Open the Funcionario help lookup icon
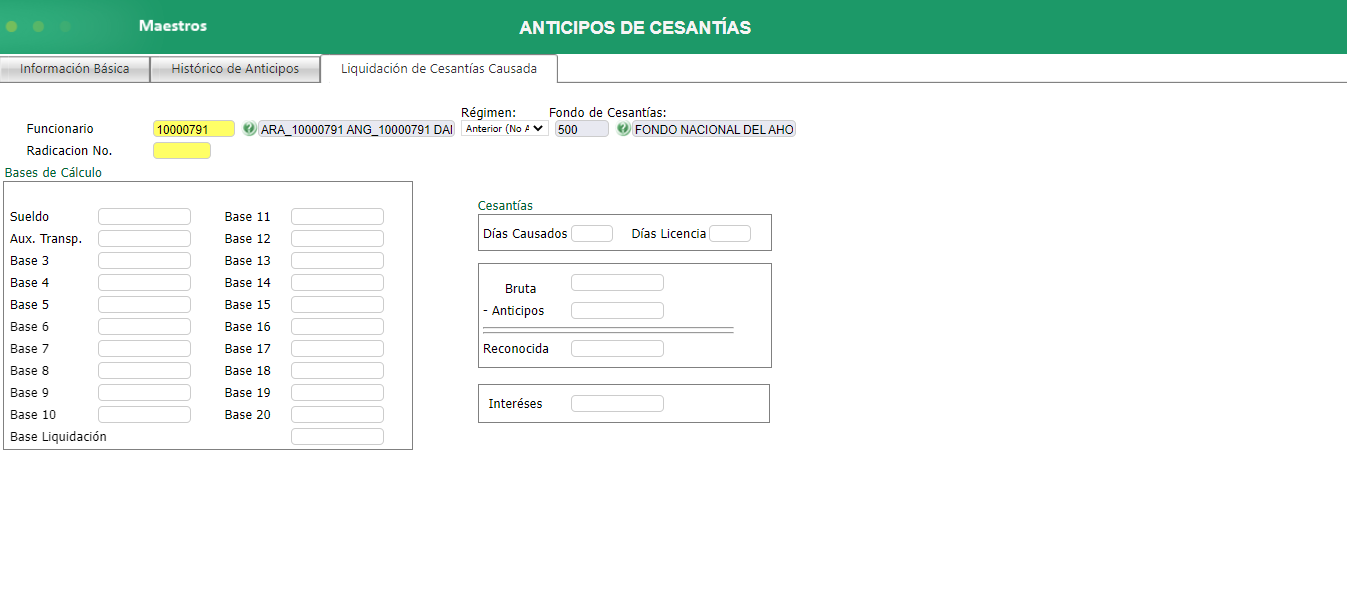 pyautogui.click(x=249, y=129)
